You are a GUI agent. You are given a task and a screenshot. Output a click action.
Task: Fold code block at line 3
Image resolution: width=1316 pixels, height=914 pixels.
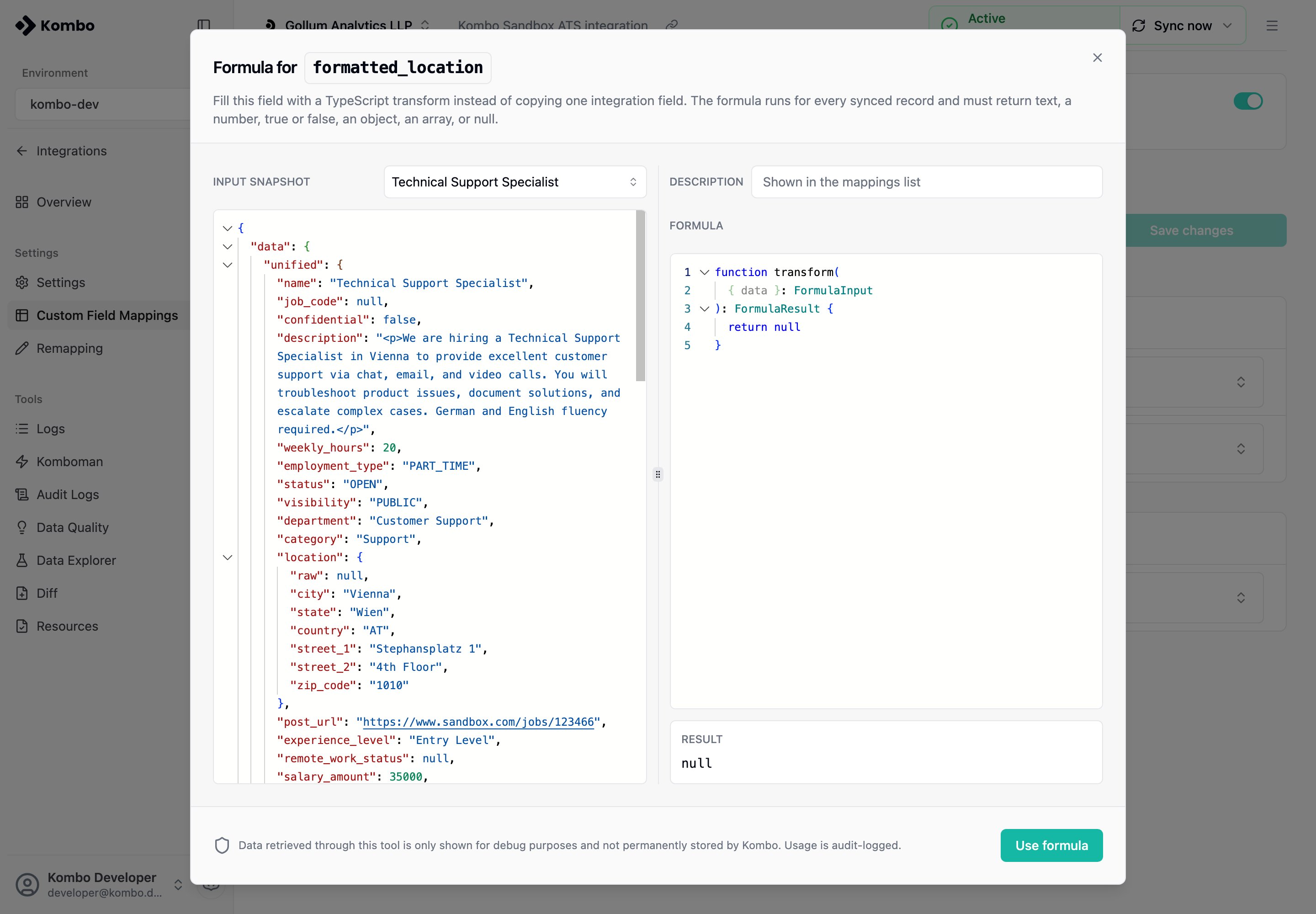click(705, 308)
